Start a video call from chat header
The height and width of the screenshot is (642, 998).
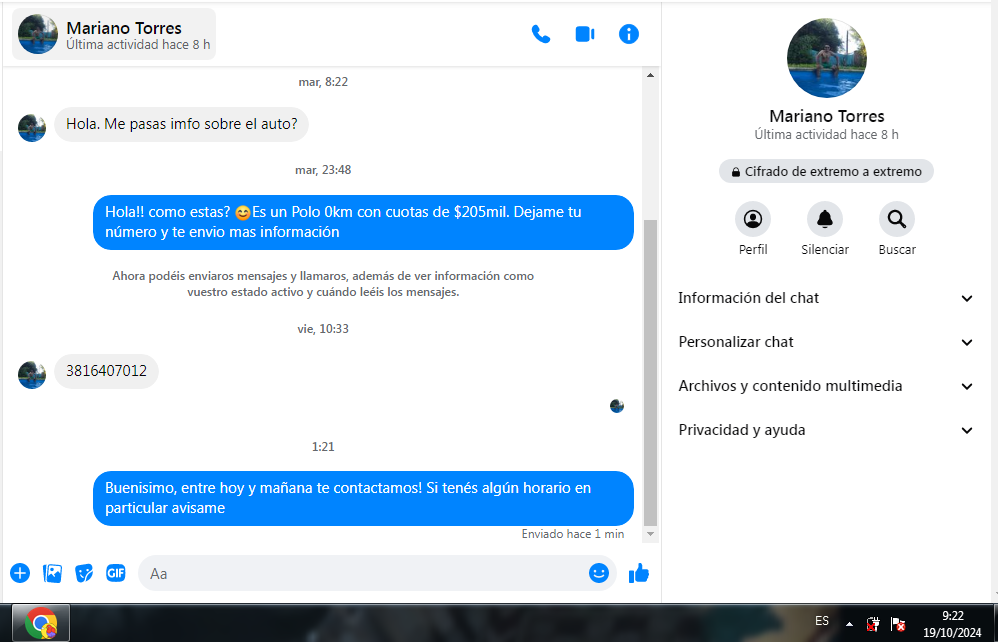585,34
